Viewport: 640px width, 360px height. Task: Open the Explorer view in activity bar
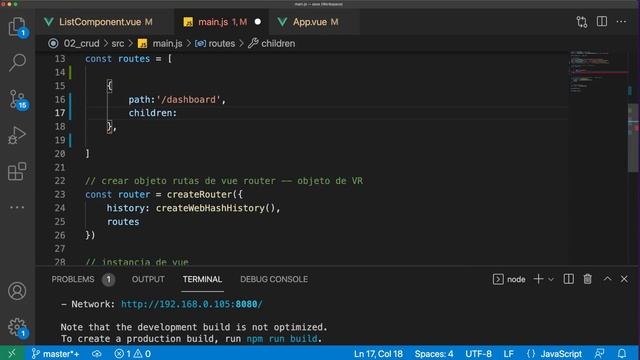click(17, 27)
